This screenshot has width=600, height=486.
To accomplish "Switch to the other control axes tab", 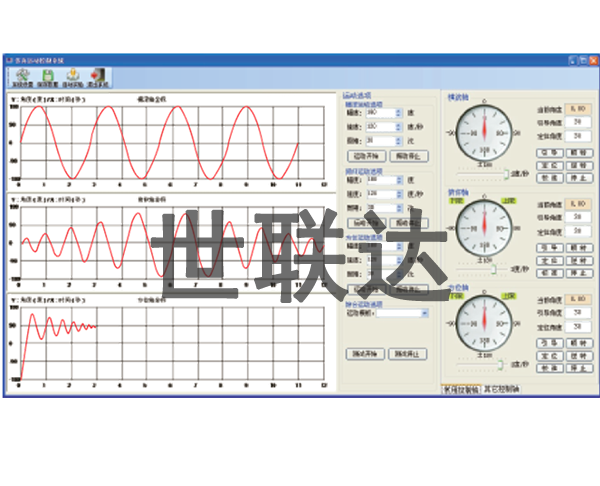I will (501, 390).
